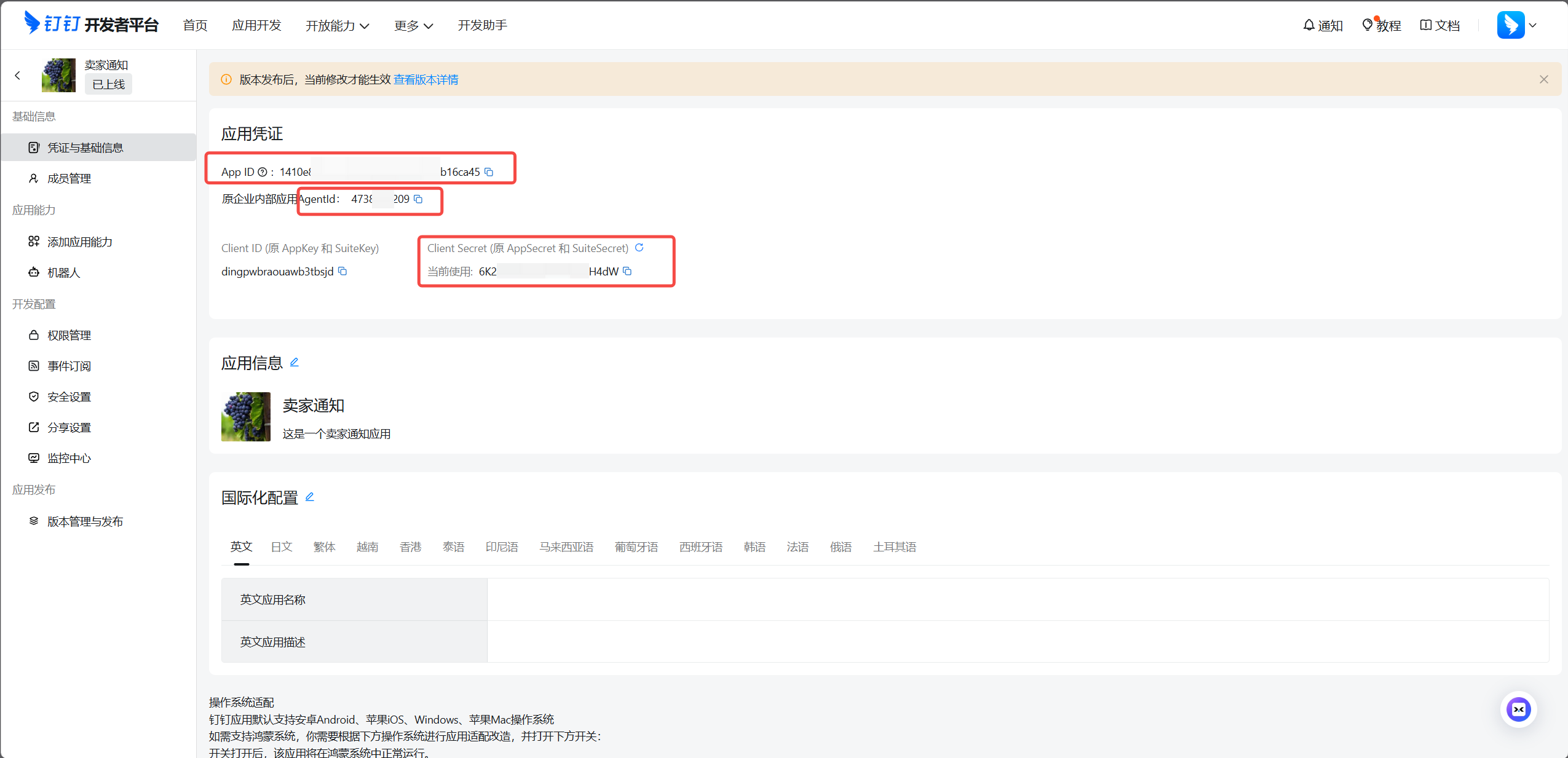Click the Client ID (原 AppKey 和 SuiteKey) label

click(300, 248)
